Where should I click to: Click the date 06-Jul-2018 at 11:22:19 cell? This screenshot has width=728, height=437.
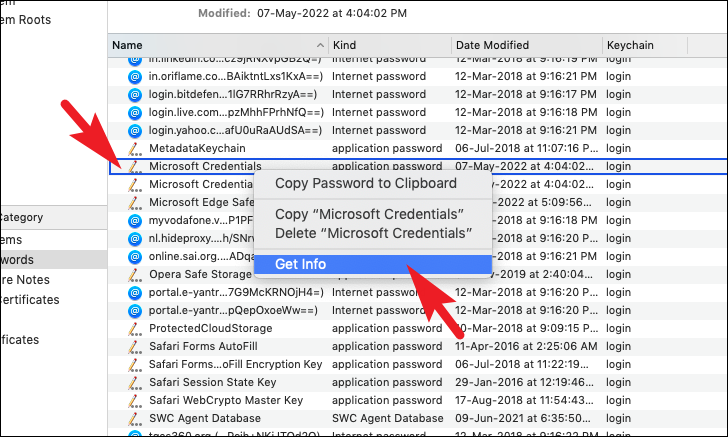tap(522, 365)
